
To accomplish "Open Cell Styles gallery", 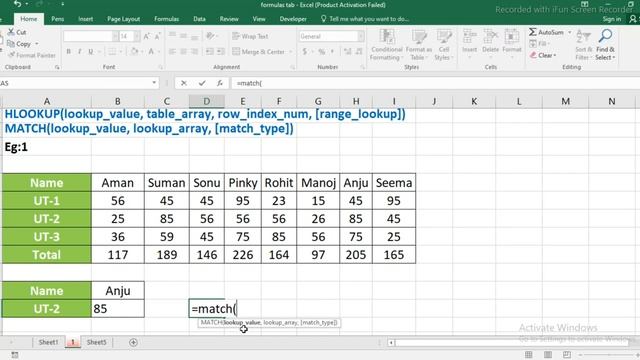I will pos(444,45).
